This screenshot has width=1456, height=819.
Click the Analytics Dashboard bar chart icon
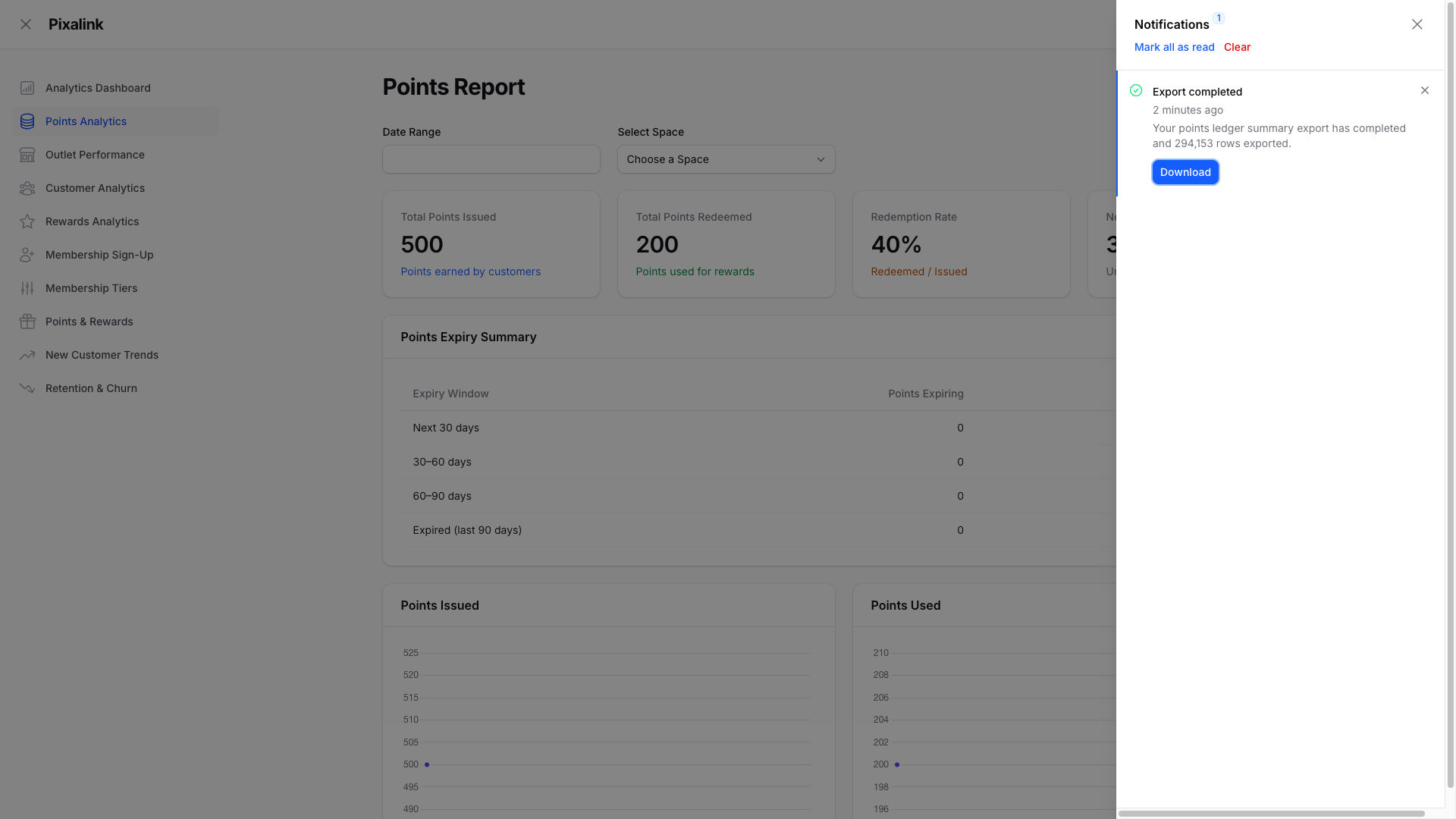(x=27, y=88)
